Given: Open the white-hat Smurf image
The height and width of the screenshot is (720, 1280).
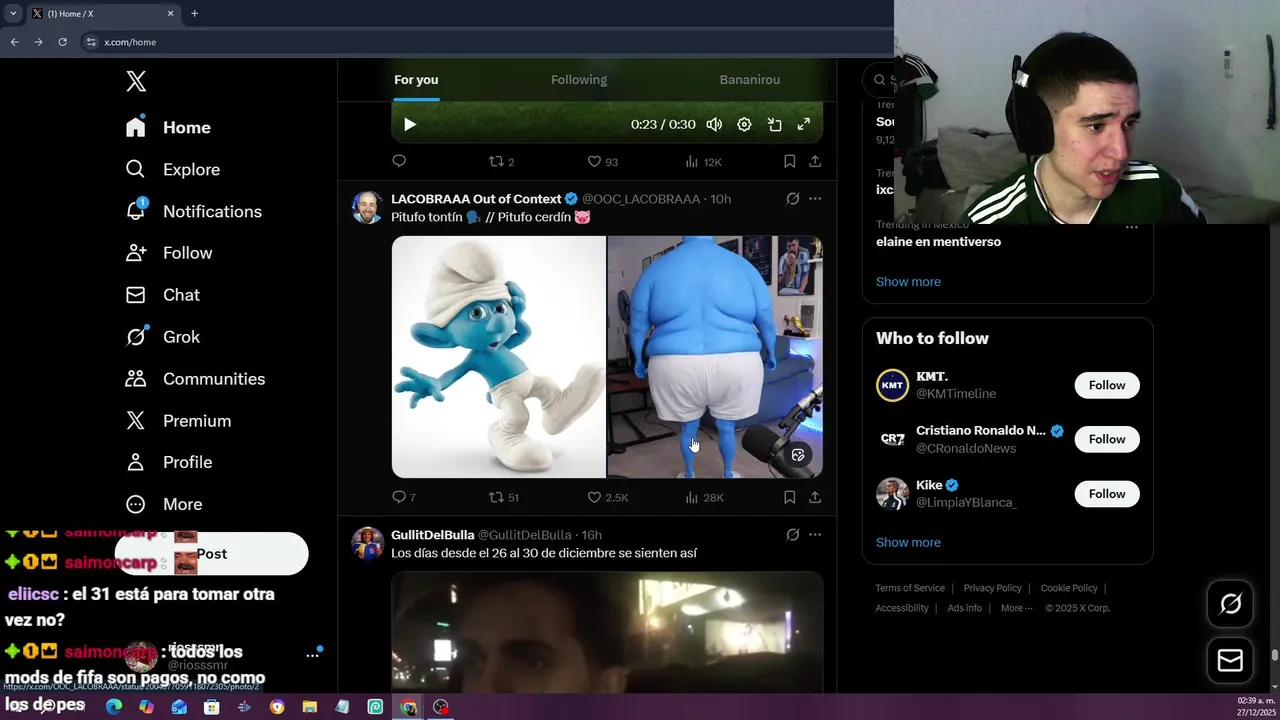Looking at the screenshot, I should [x=498, y=357].
